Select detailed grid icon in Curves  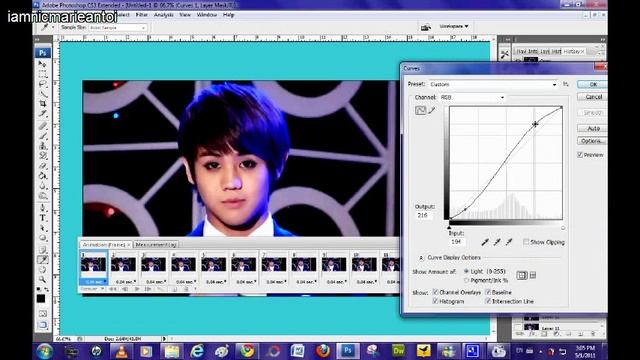[533, 276]
